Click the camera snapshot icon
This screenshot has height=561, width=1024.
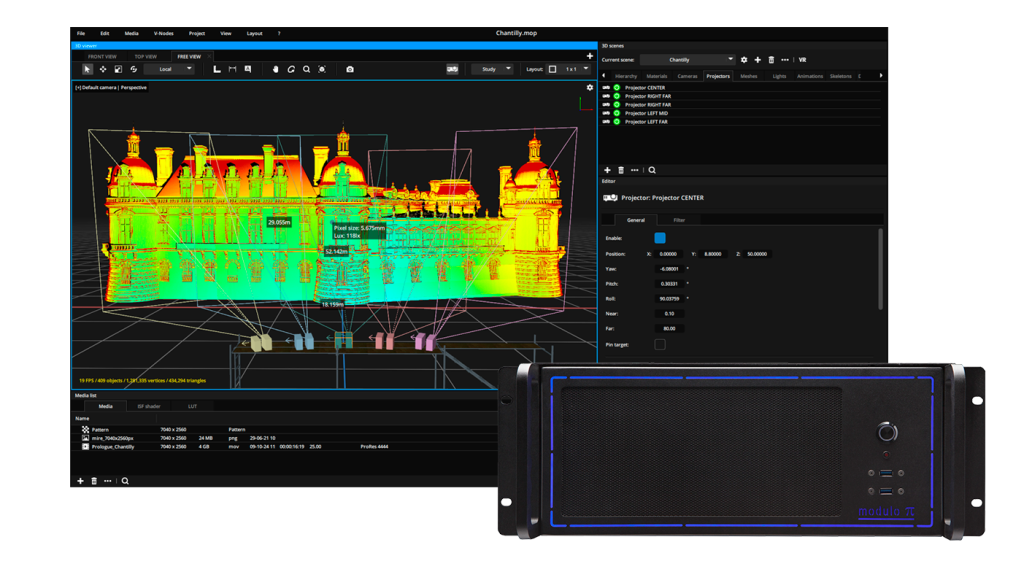tap(350, 69)
